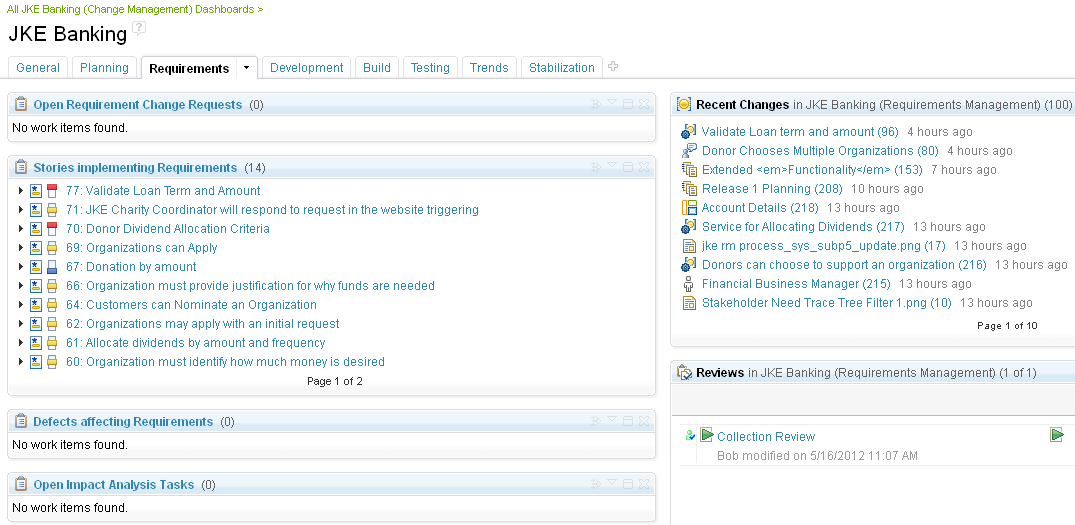Expand story 61 Allocate dividends by amount

(x=21, y=343)
